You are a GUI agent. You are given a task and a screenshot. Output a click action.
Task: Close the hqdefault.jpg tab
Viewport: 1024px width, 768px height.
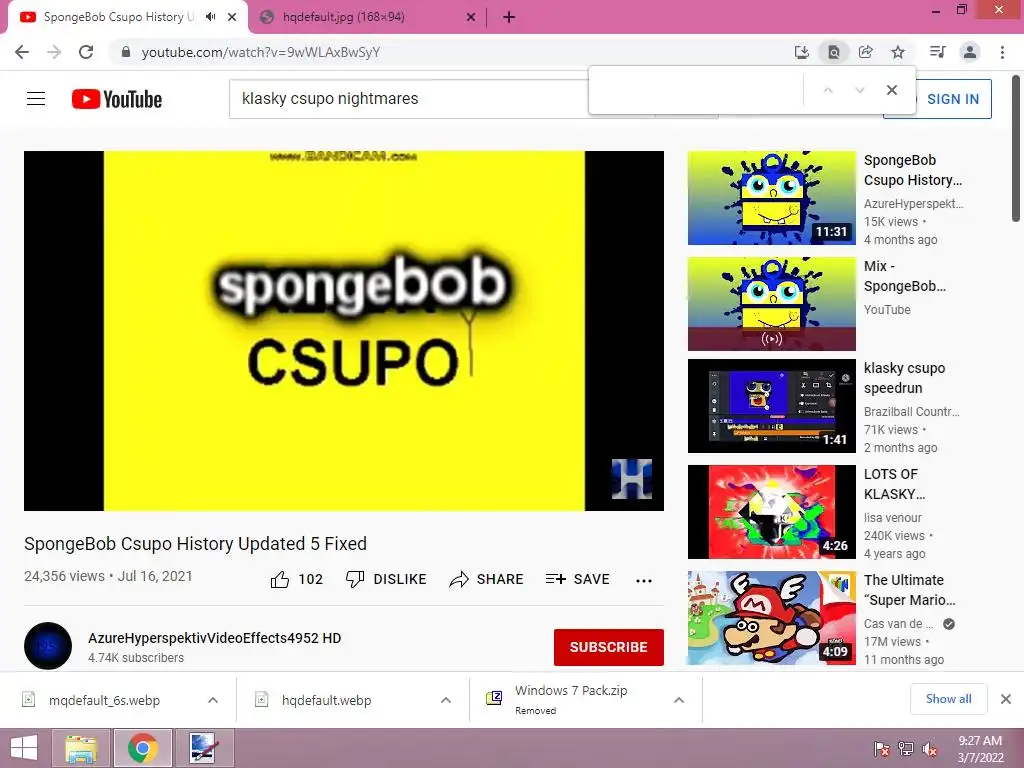pos(471,18)
